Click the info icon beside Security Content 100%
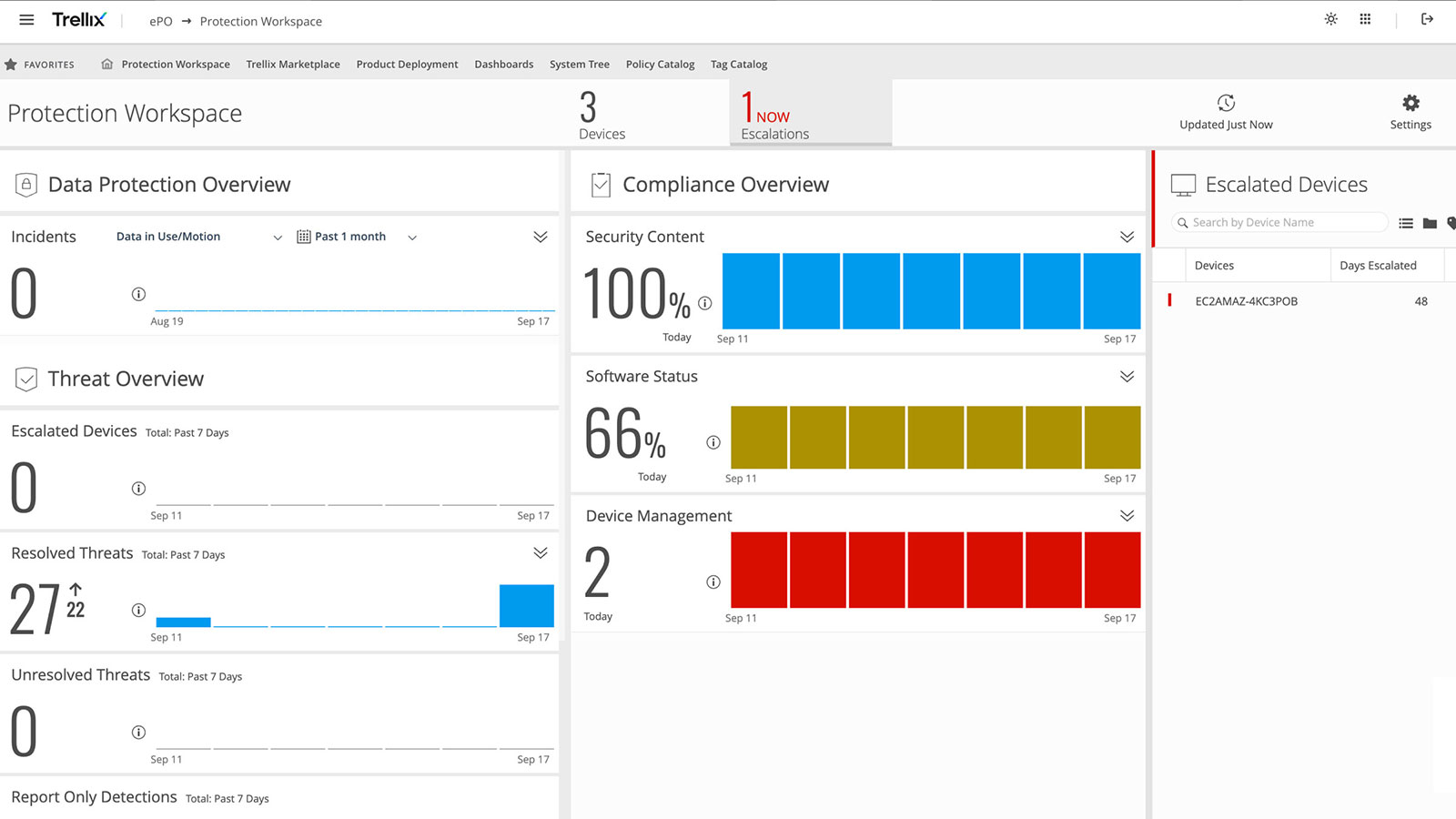Viewport: 1456px width, 819px height. click(705, 303)
